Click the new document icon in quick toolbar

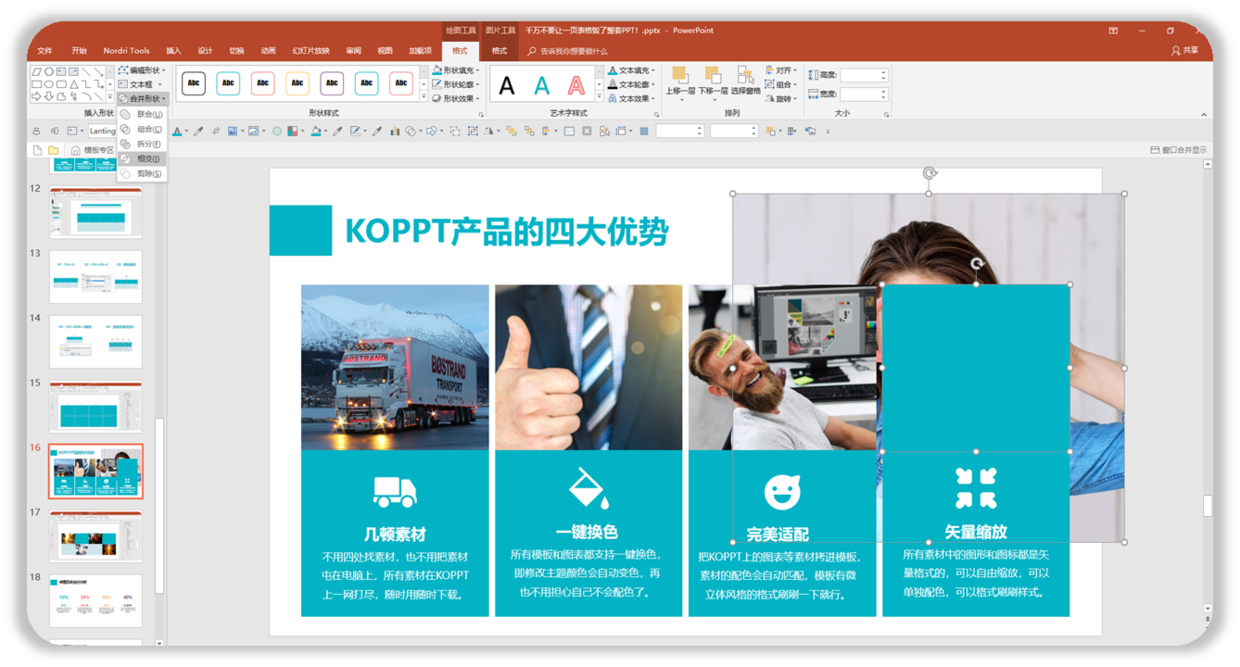(37, 150)
